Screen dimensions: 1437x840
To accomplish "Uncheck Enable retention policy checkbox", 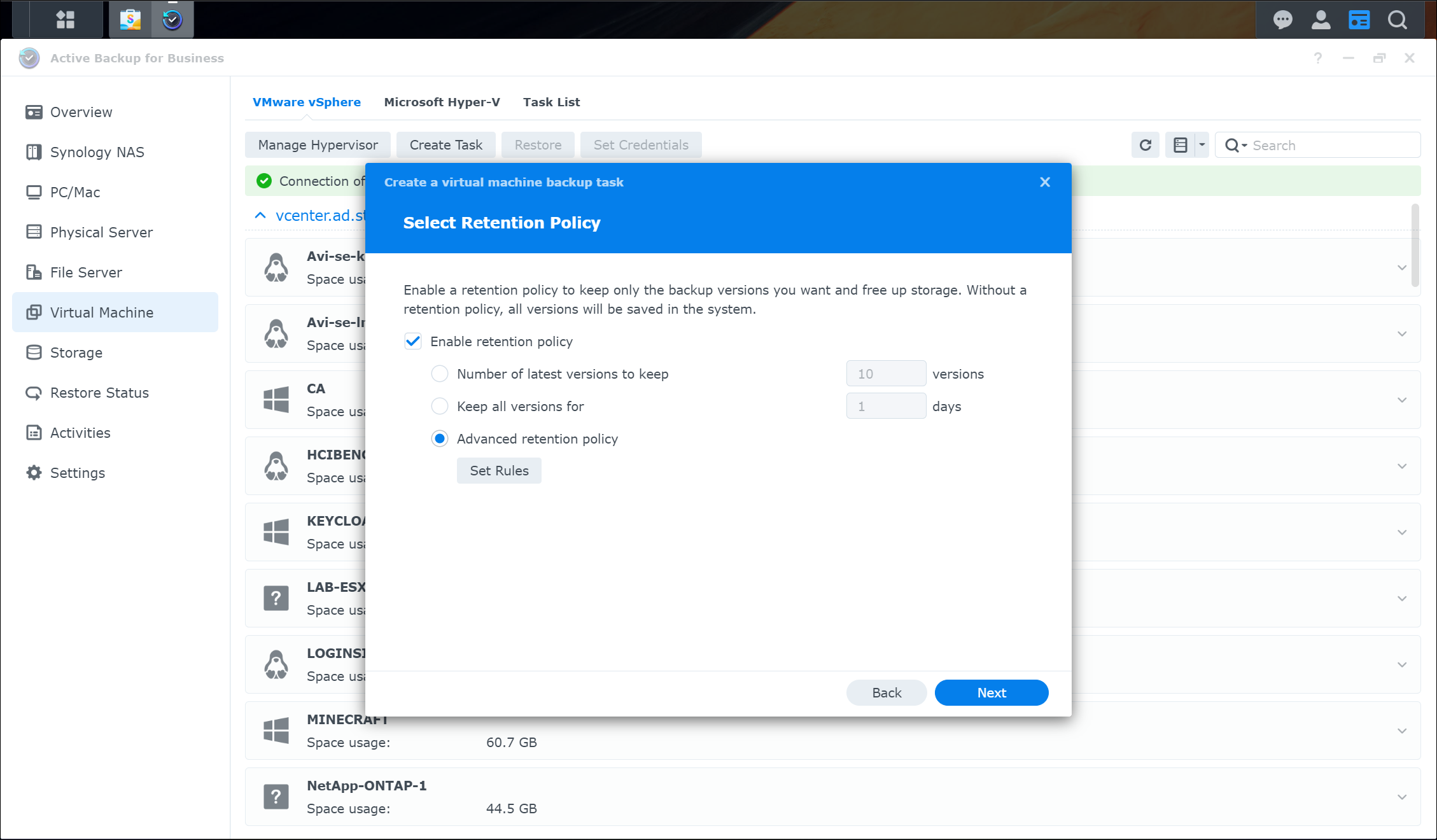I will [413, 342].
